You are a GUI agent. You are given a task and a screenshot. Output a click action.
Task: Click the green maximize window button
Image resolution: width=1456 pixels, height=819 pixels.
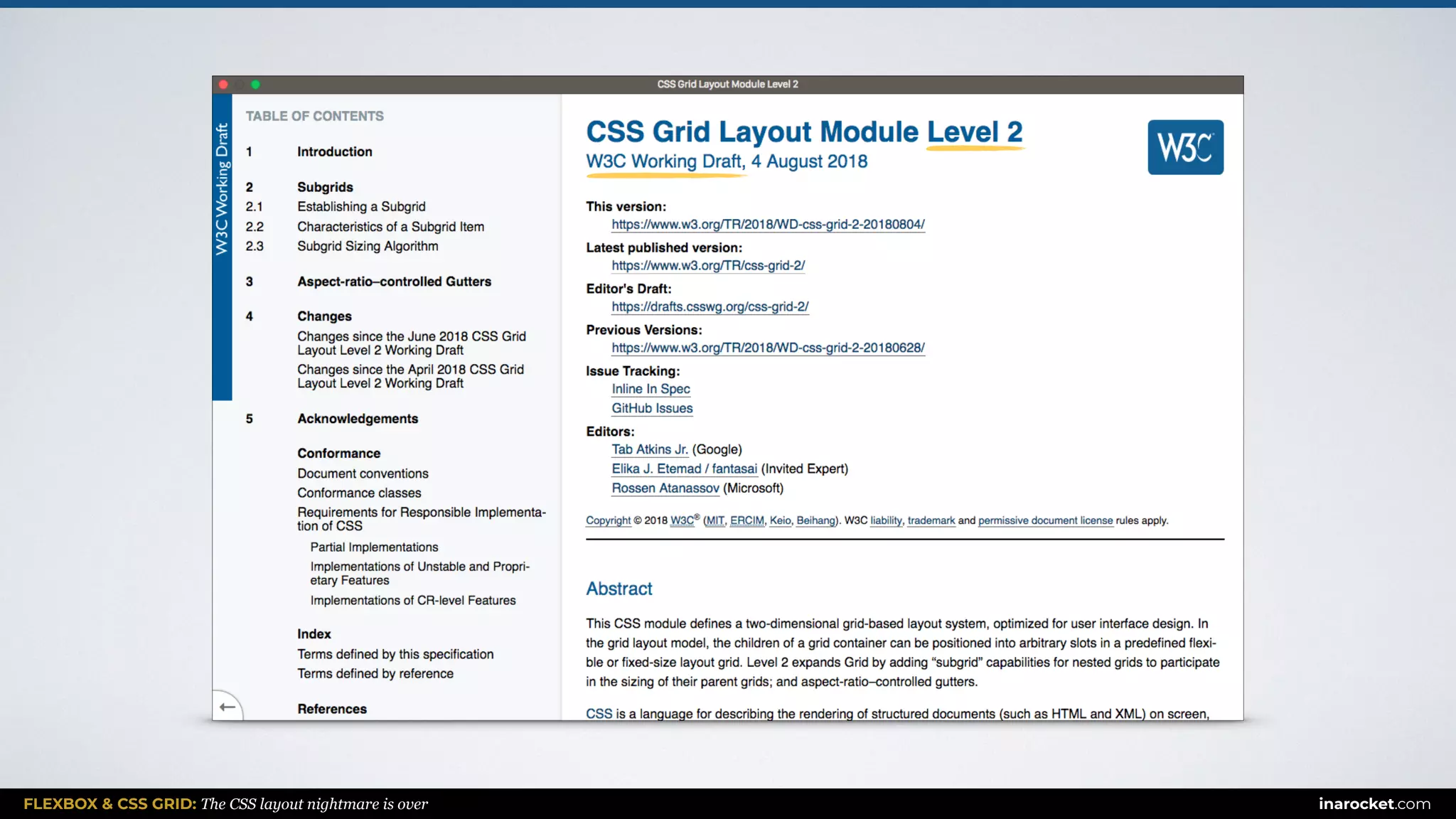[255, 85]
